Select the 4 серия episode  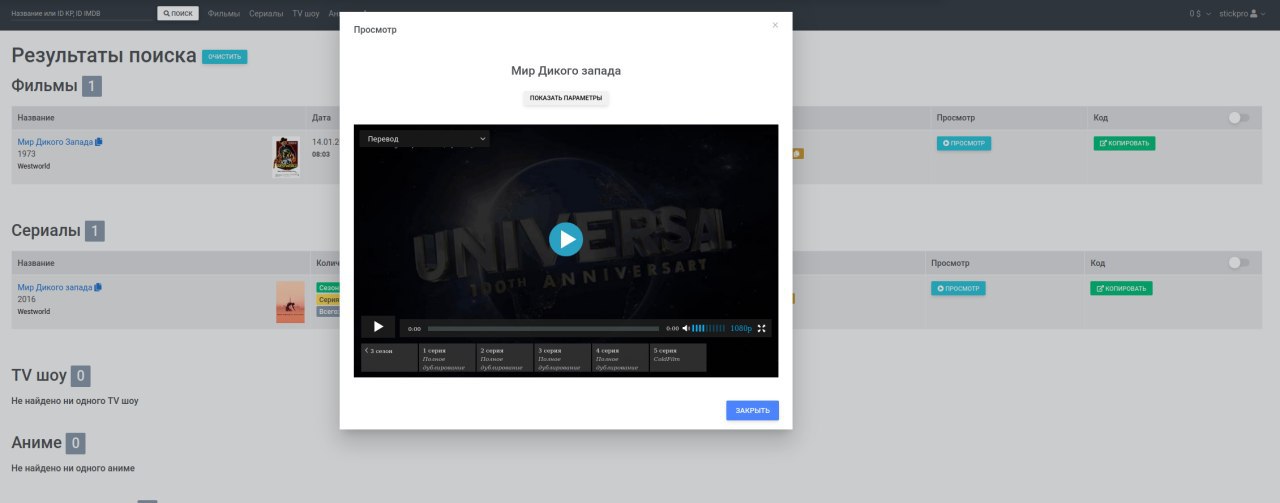click(x=620, y=357)
